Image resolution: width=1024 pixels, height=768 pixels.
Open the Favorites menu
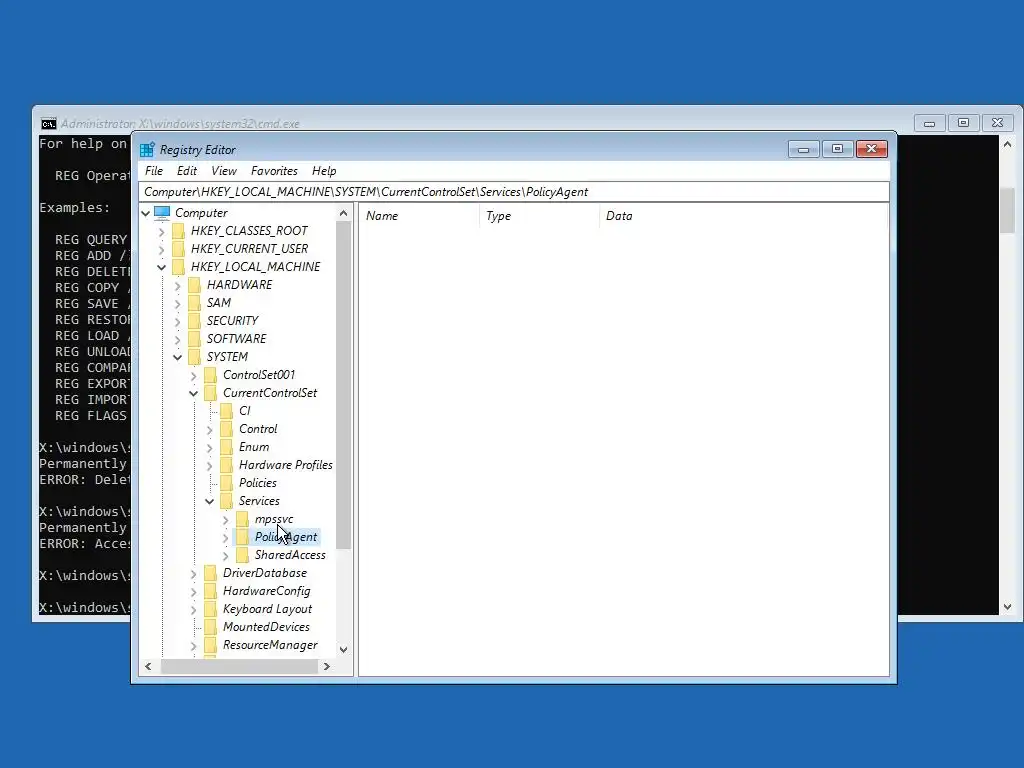274,171
